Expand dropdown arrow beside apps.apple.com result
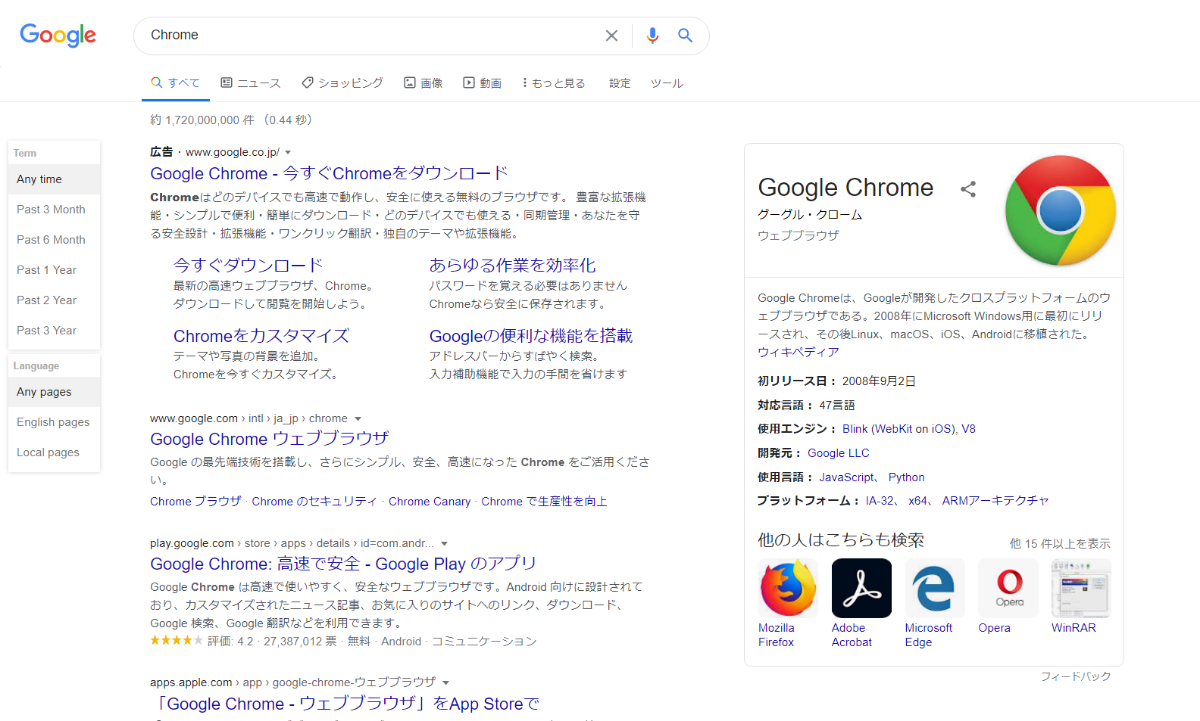 (x=447, y=682)
